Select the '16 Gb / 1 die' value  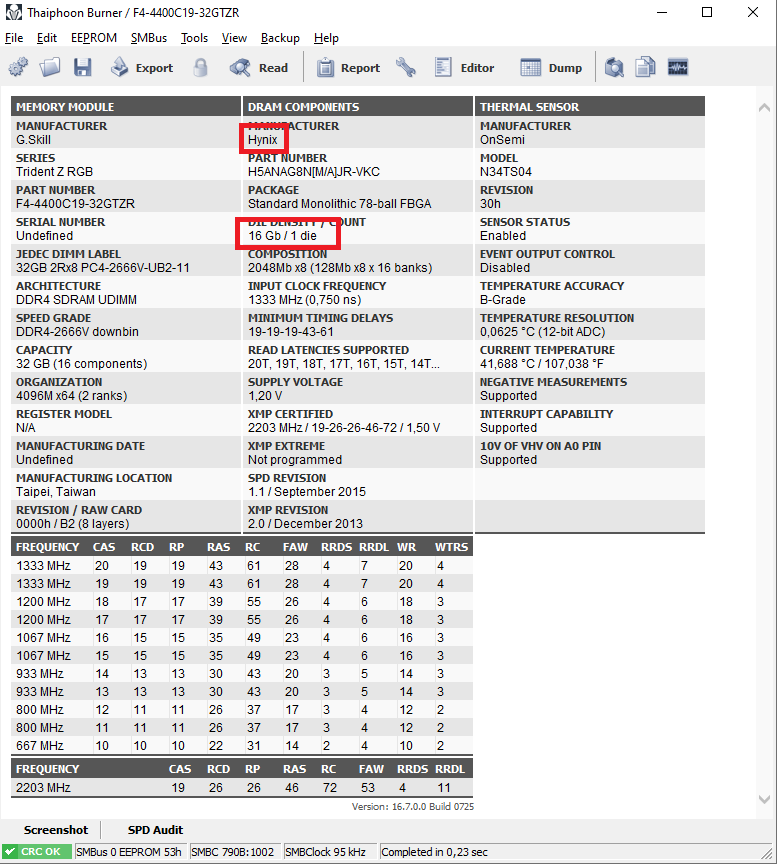click(x=282, y=236)
